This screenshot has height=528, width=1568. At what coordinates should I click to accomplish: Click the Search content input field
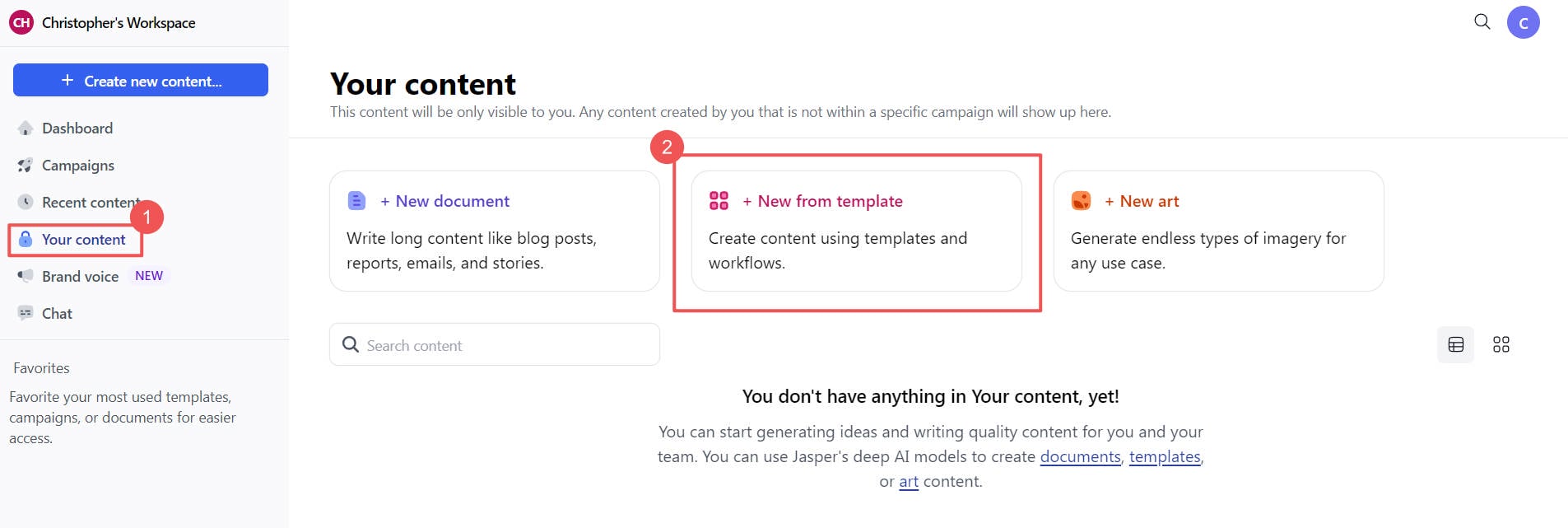click(x=494, y=344)
